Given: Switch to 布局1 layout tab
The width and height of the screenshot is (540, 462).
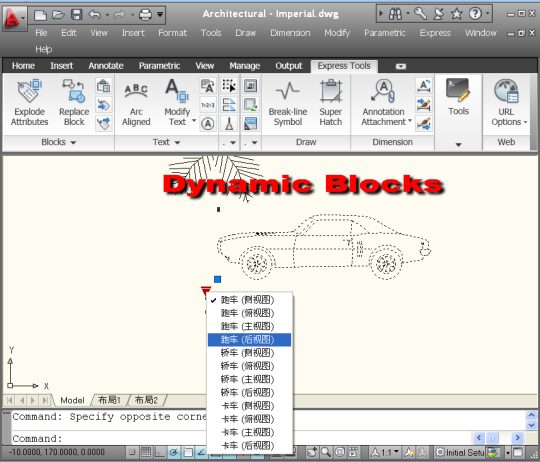Looking at the screenshot, I should 109,400.
